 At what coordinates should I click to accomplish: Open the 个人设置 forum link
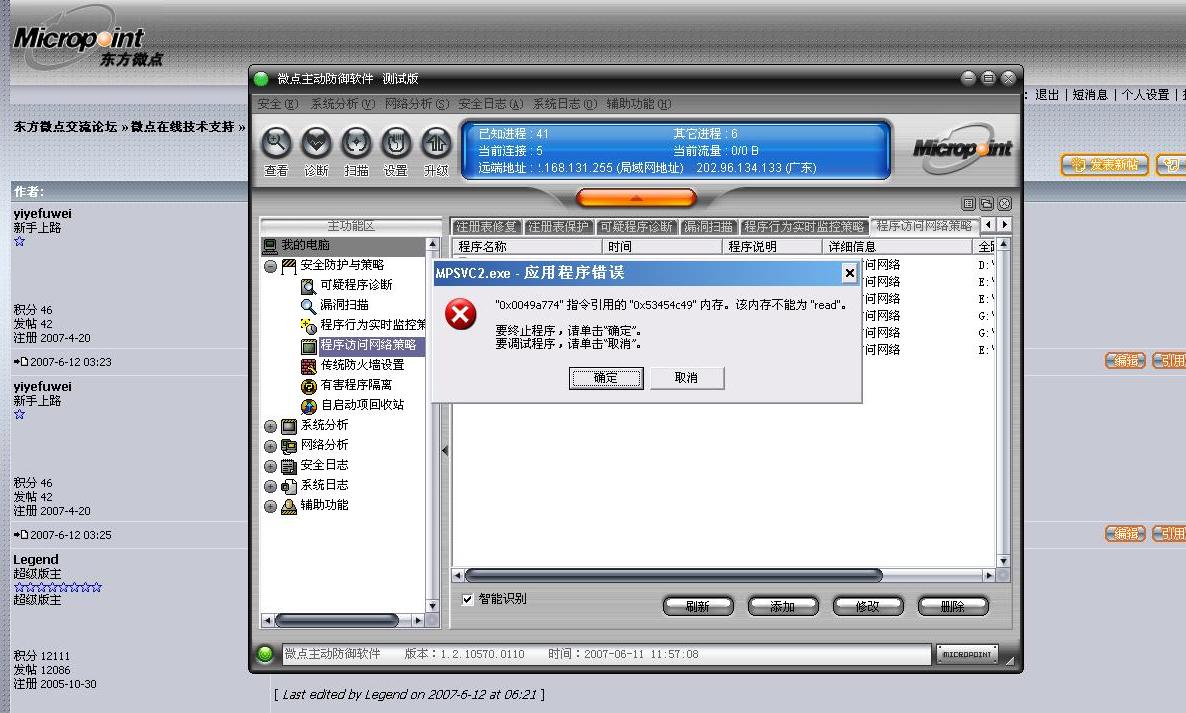tap(1145, 95)
